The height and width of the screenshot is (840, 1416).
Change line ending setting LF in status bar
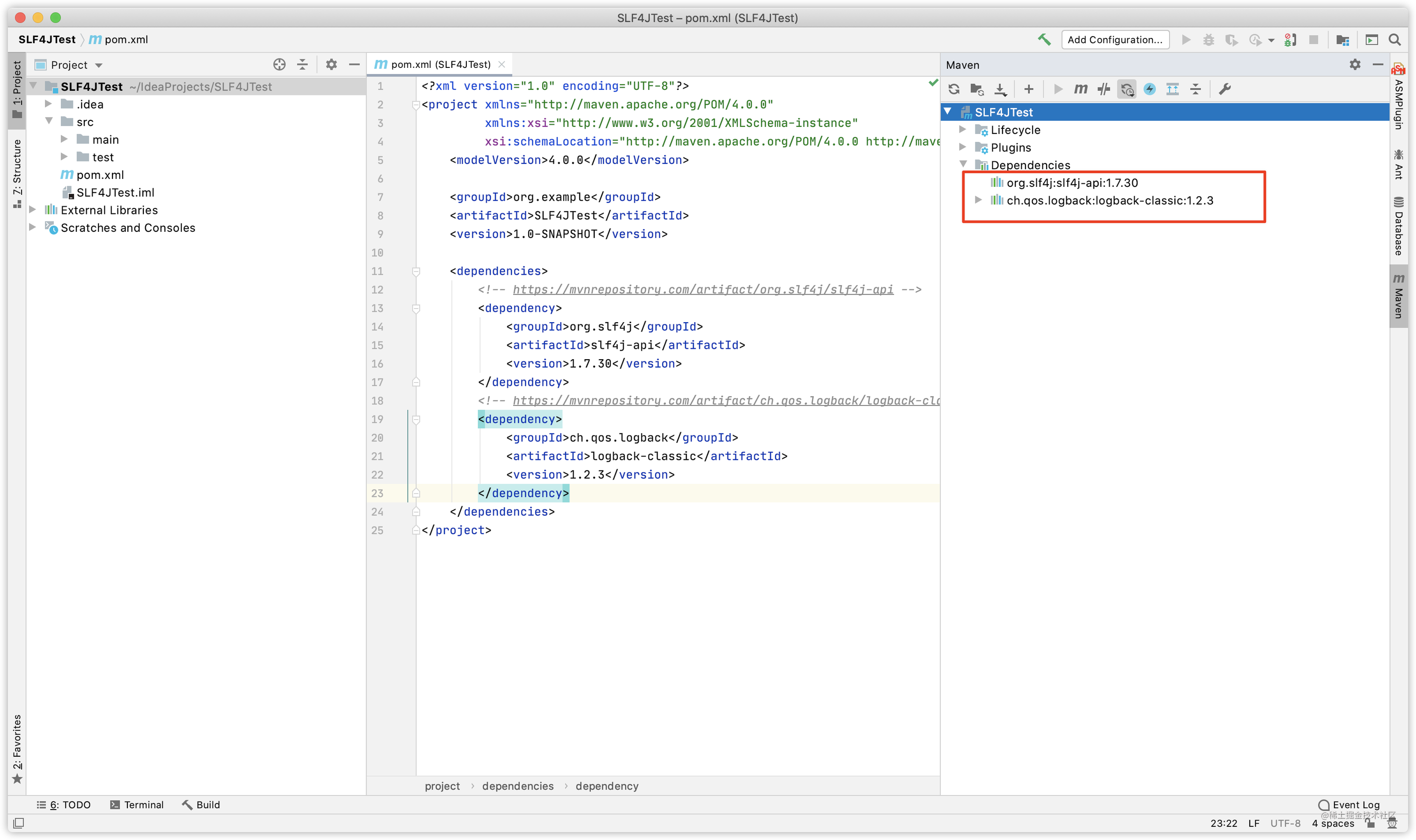(x=1254, y=824)
